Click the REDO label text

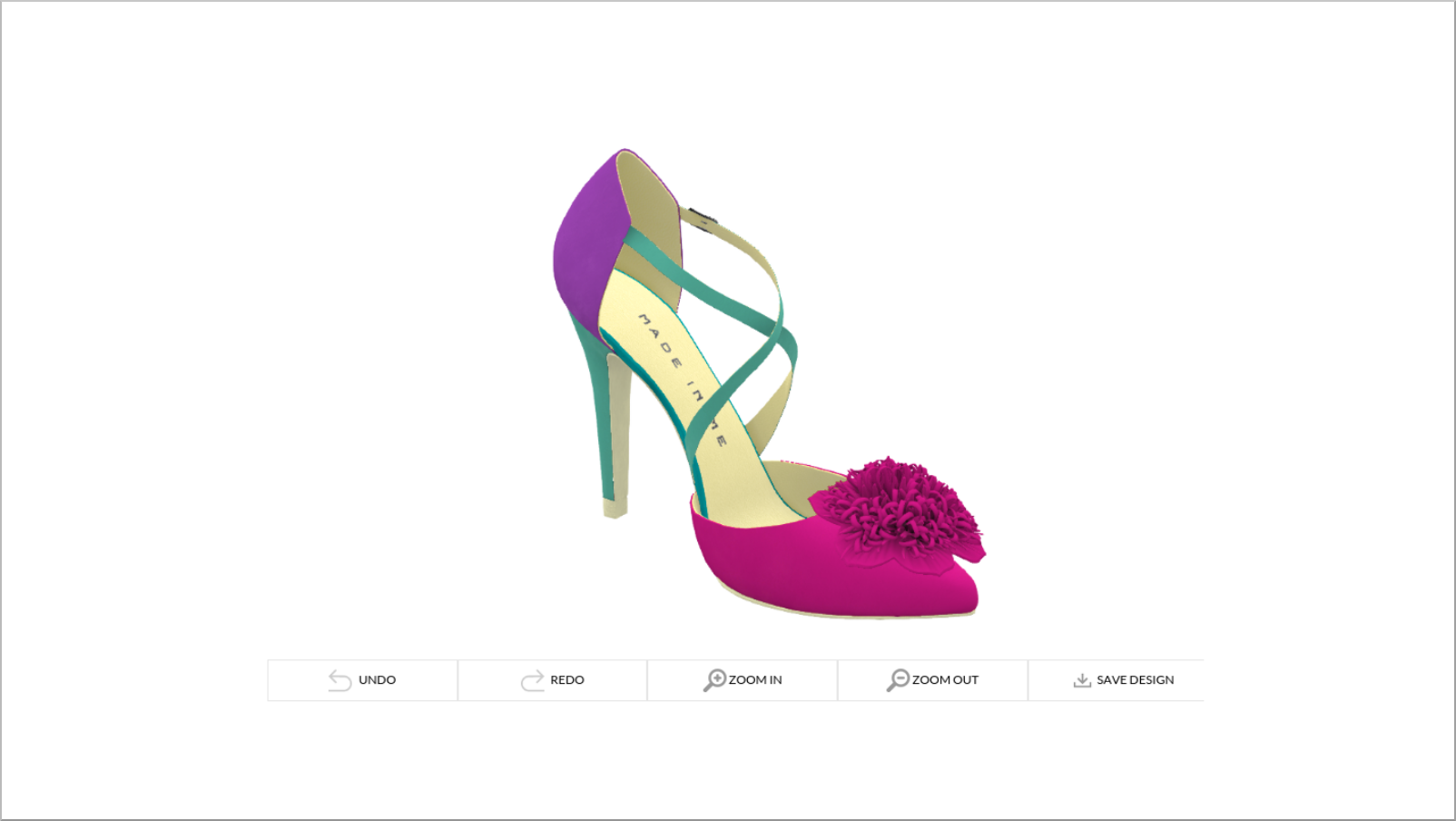(x=567, y=680)
